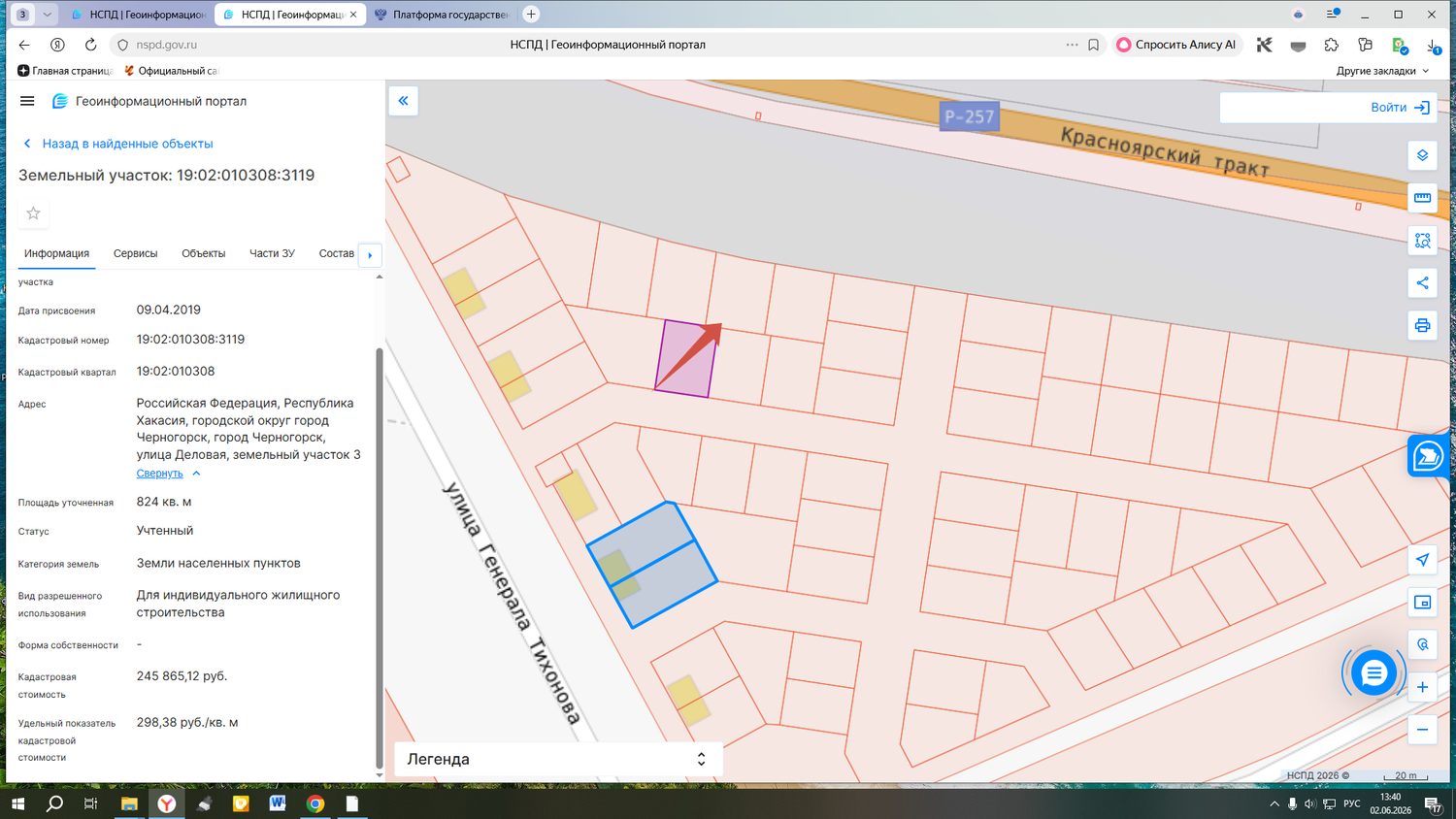Add the land plot to favorites star
The height and width of the screenshot is (819, 1456).
tap(33, 213)
